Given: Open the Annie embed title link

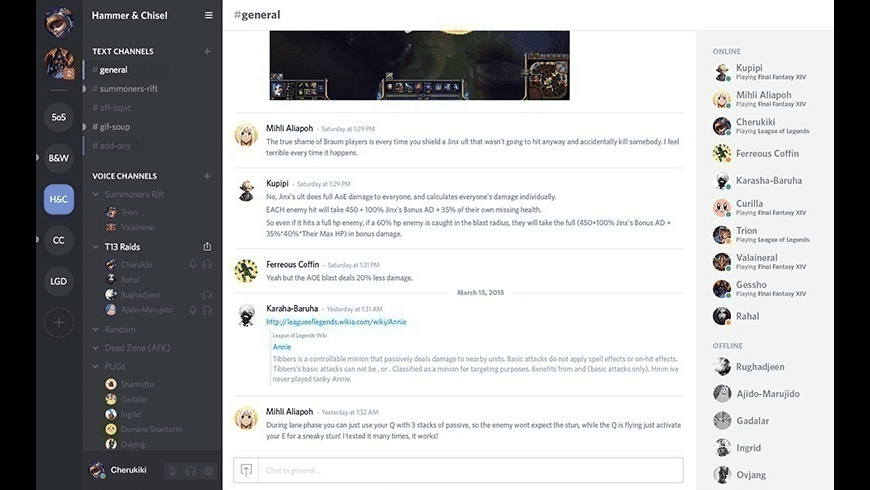Looking at the screenshot, I should click(282, 347).
